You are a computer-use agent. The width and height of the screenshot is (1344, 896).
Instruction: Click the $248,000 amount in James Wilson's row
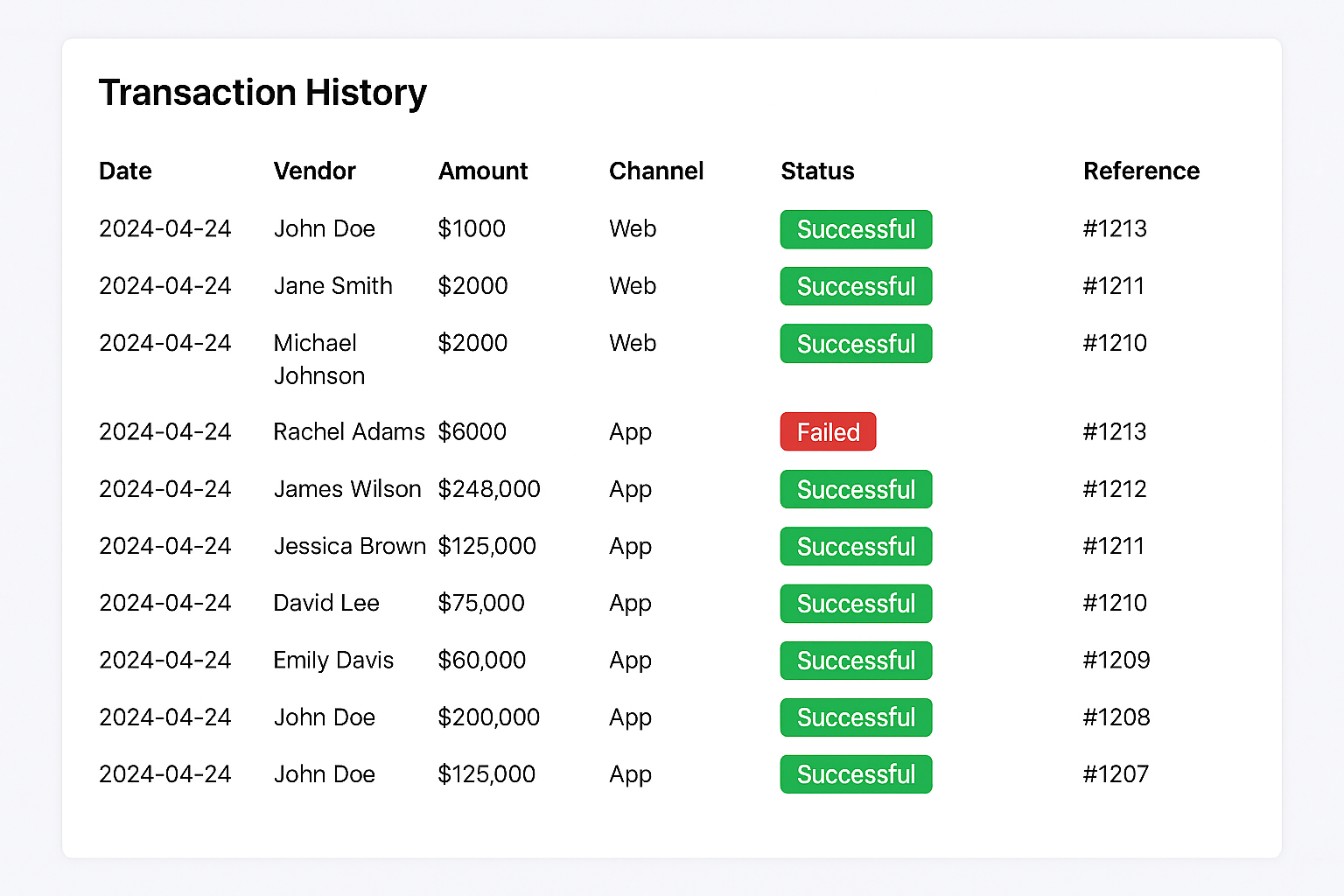tap(489, 489)
